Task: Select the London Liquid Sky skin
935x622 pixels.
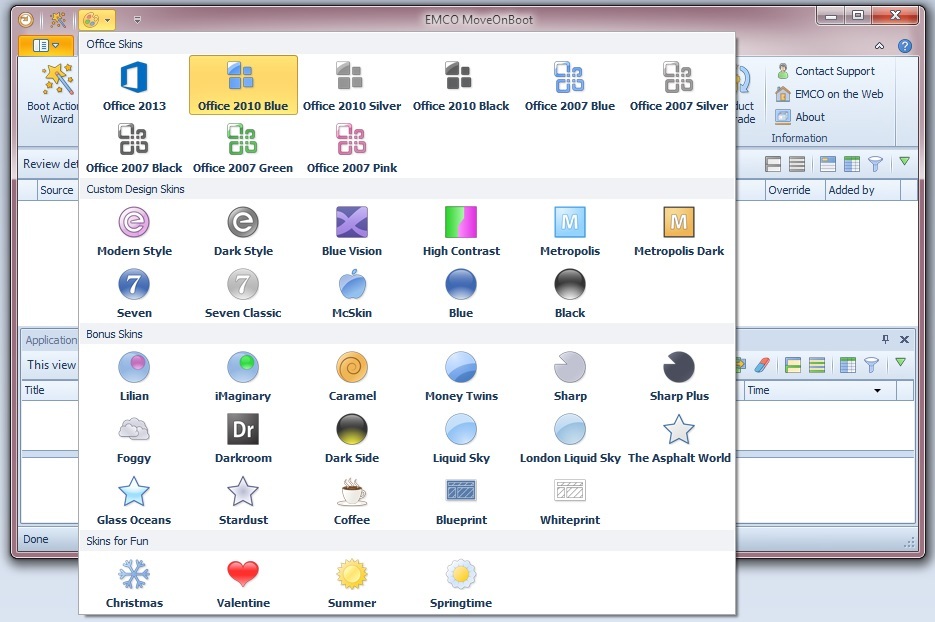Action: [570, 438]
